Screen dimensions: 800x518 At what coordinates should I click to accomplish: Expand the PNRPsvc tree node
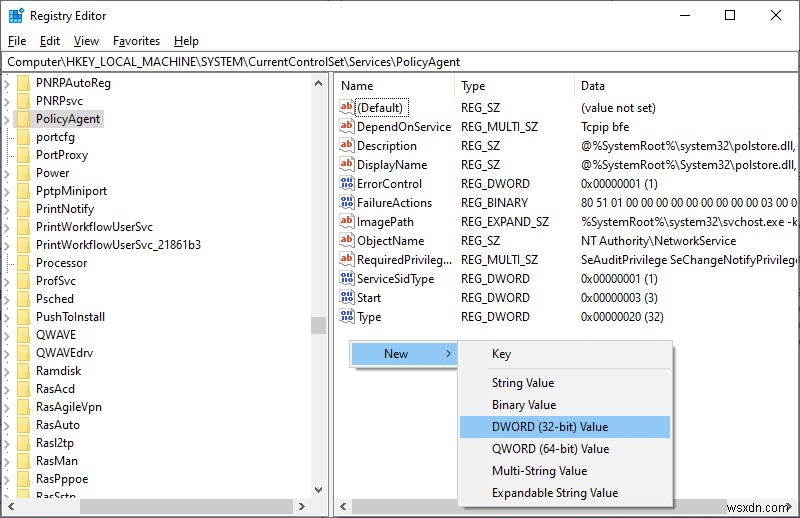[x=7, y=101]
